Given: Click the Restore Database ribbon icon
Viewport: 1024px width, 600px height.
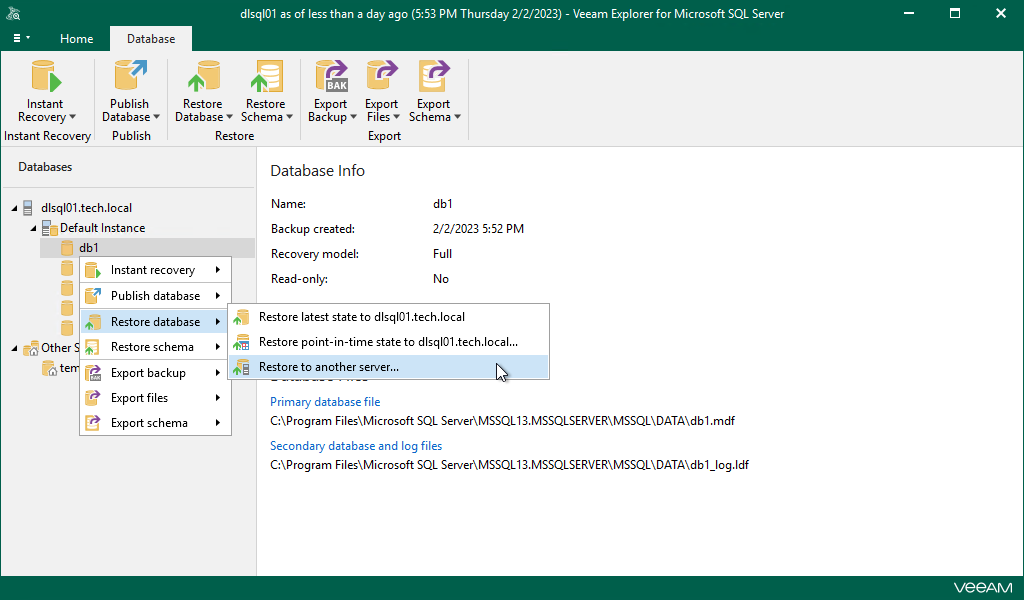Looking at the screenshot, I should pyautogui.click(x=204, y=76).
